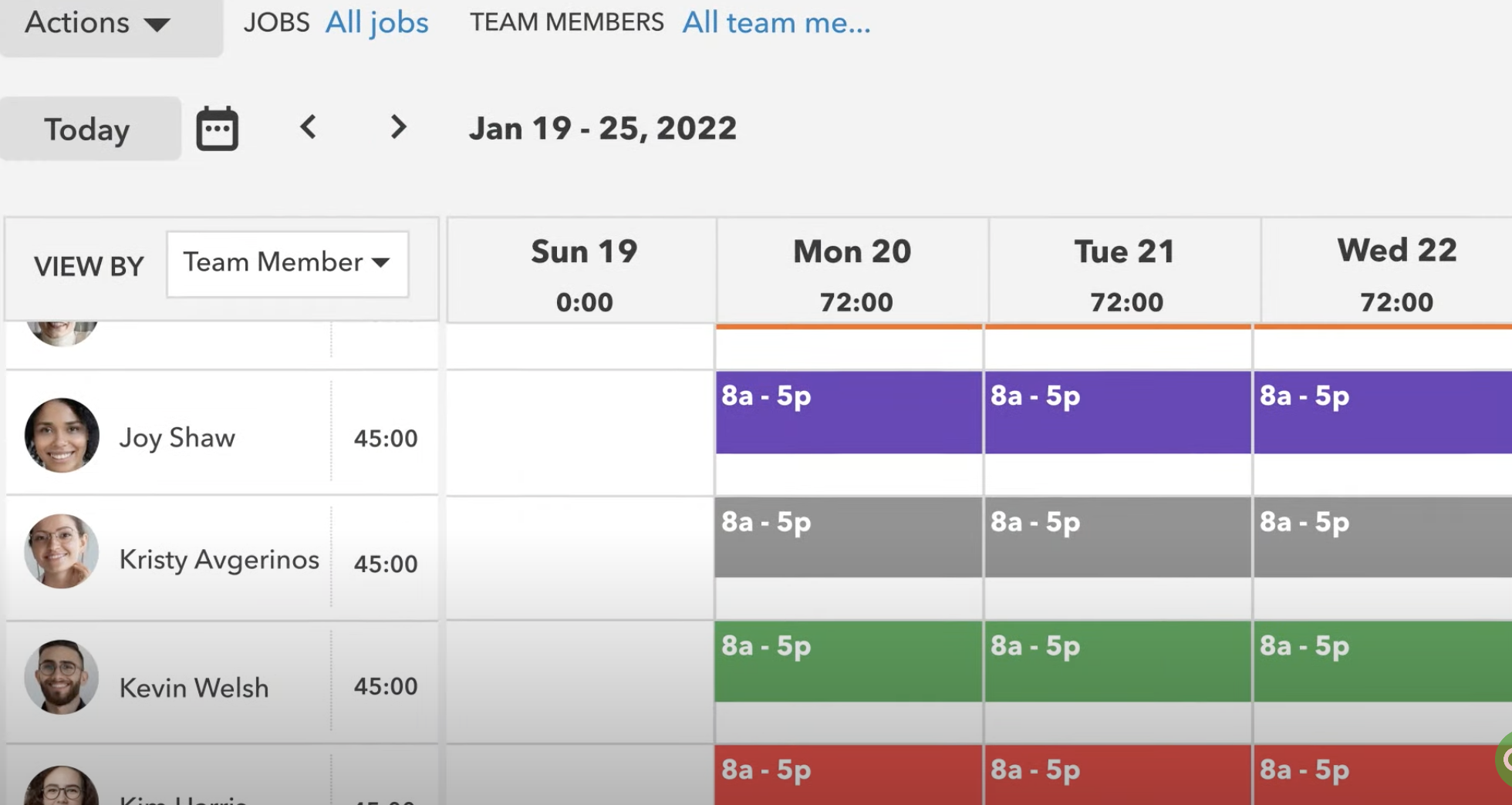Open the All jobs filter link

376,22
